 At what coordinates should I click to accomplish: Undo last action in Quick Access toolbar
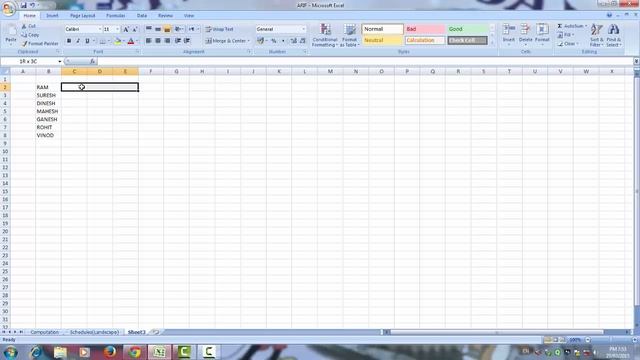(x=32, y=5)
